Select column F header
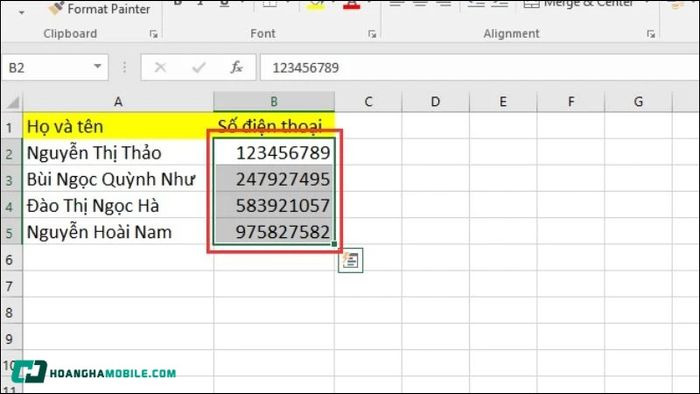700x394 pixels. pyautogui.click(x=571, y=102)
